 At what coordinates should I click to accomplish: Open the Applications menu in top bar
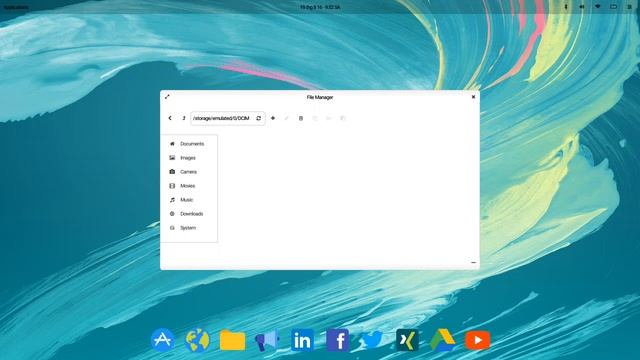click(x=16, y=7)
